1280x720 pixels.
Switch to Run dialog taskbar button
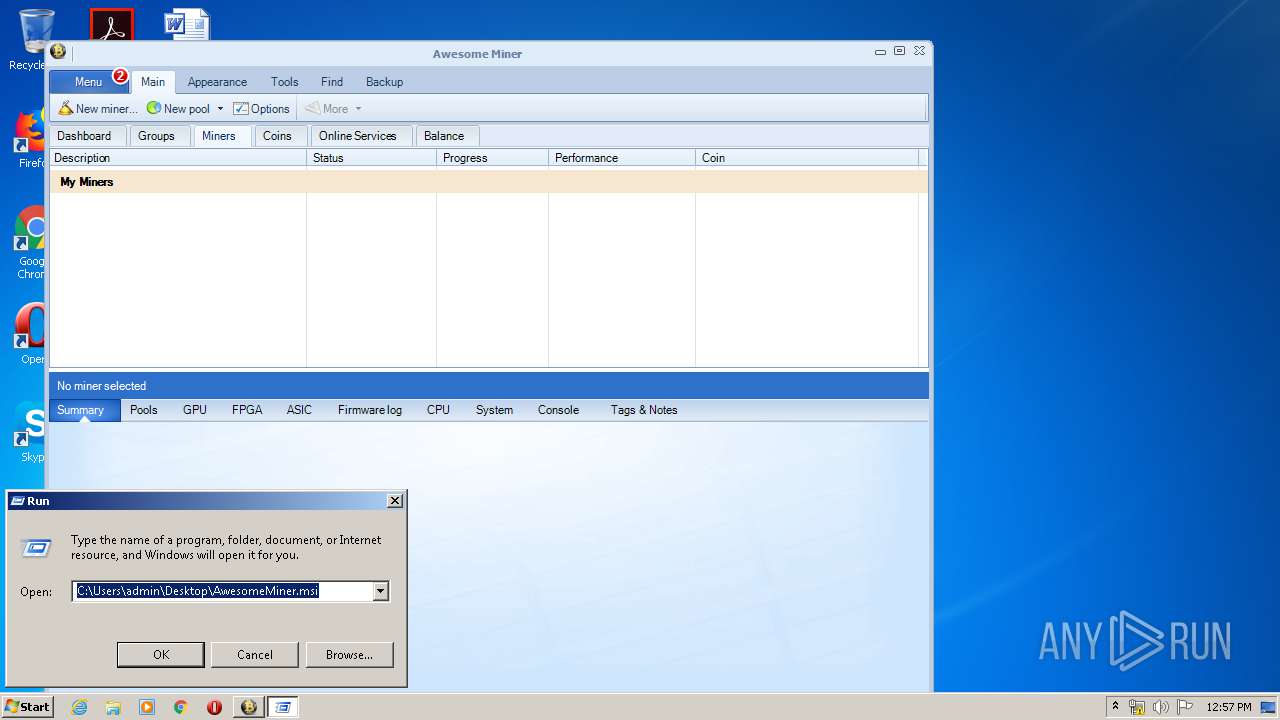click(x=283, y=707)
